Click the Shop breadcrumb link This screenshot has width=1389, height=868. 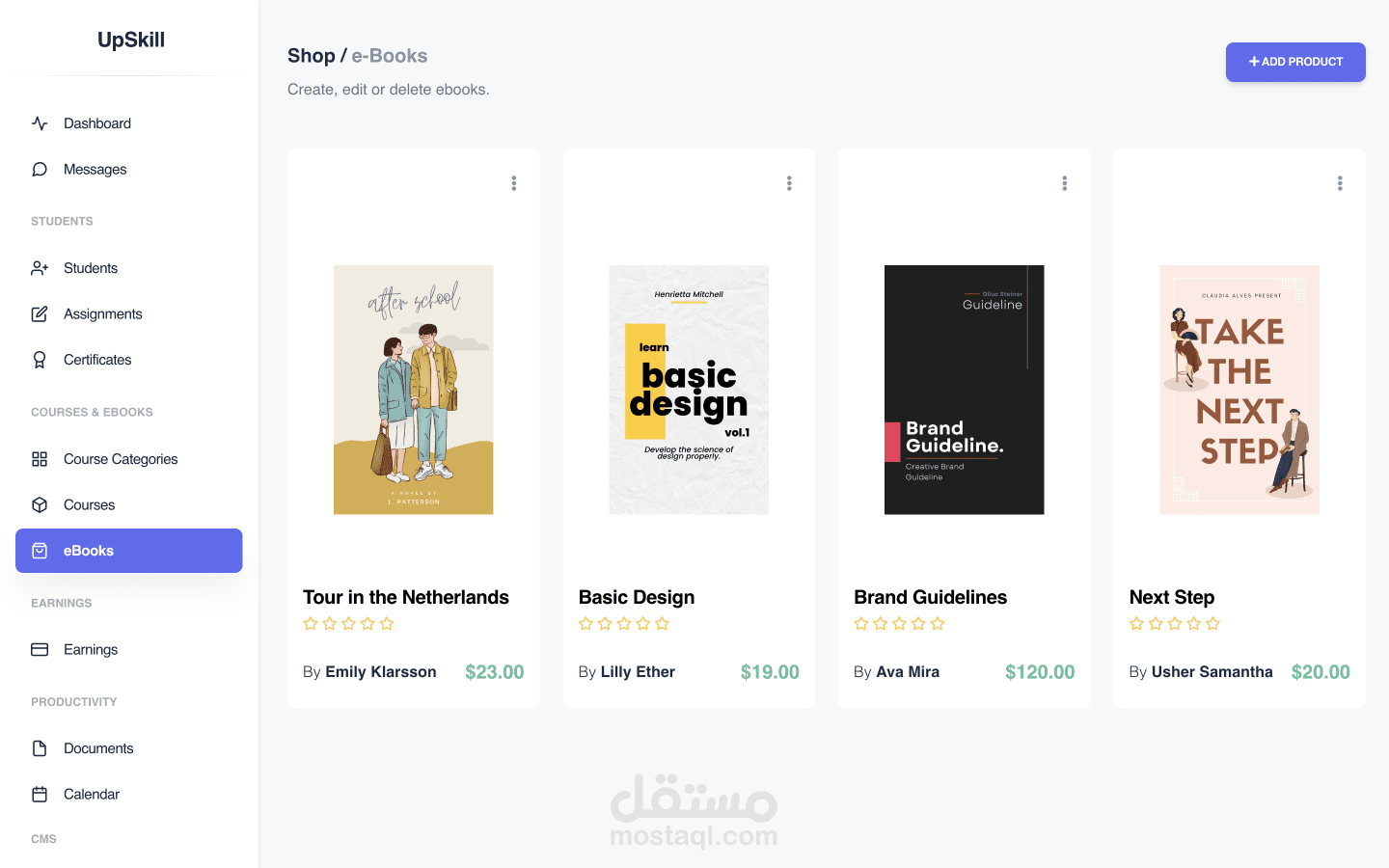[312, 56]
